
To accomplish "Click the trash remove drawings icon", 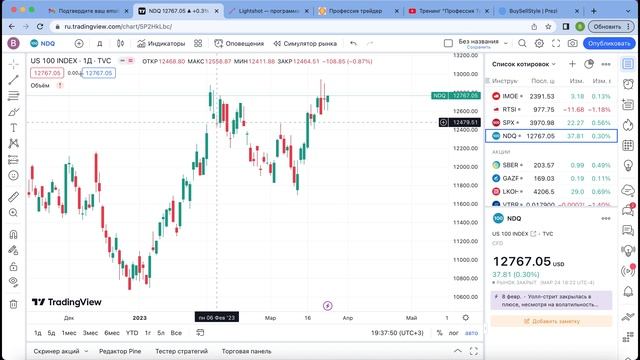I will (13, 304).
